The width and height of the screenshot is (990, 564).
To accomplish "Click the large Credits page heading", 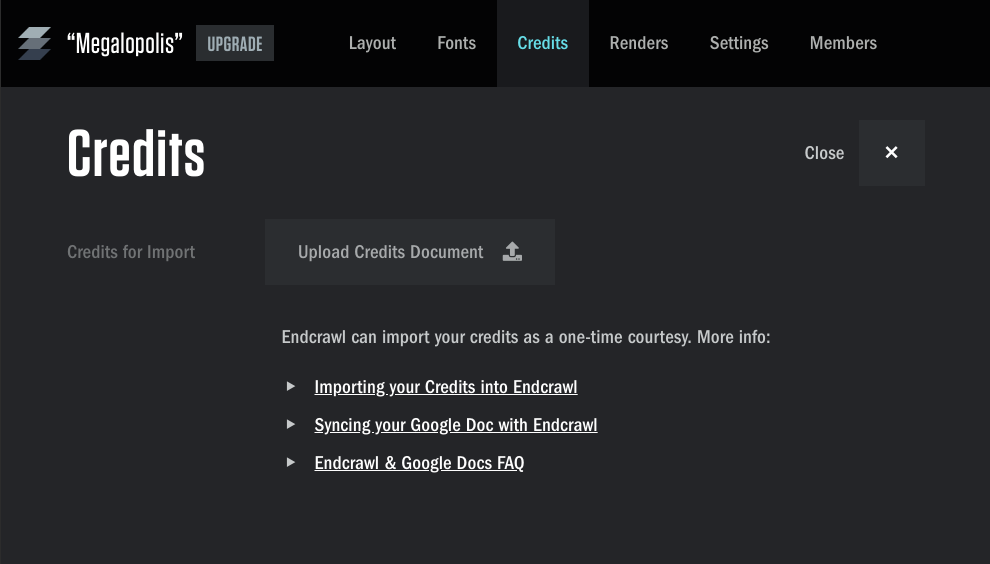I will click(136, 153).
